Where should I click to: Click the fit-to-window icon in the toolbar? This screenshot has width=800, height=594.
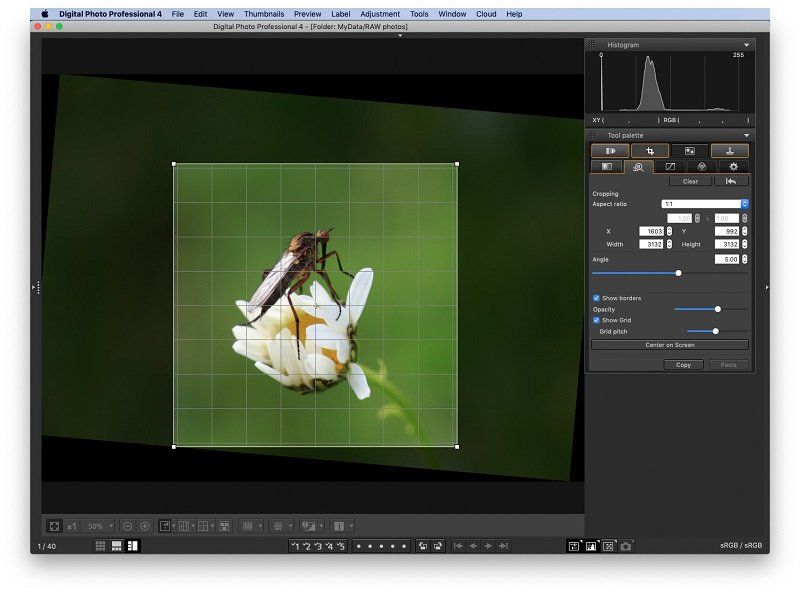pyautogui.click(x=53, y=525)
